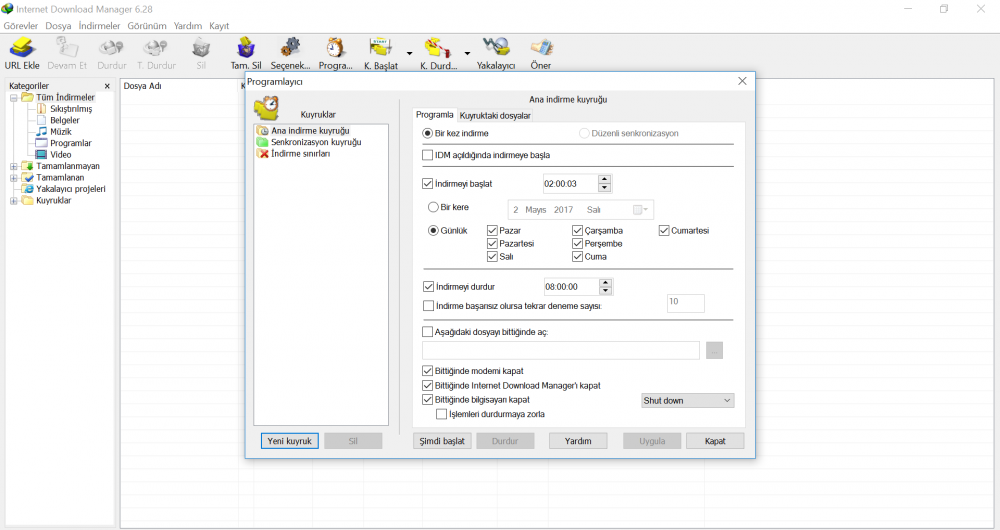Open the İndirmeler menu
Viewport: 1000px width, 530px height.
(99, 26)
